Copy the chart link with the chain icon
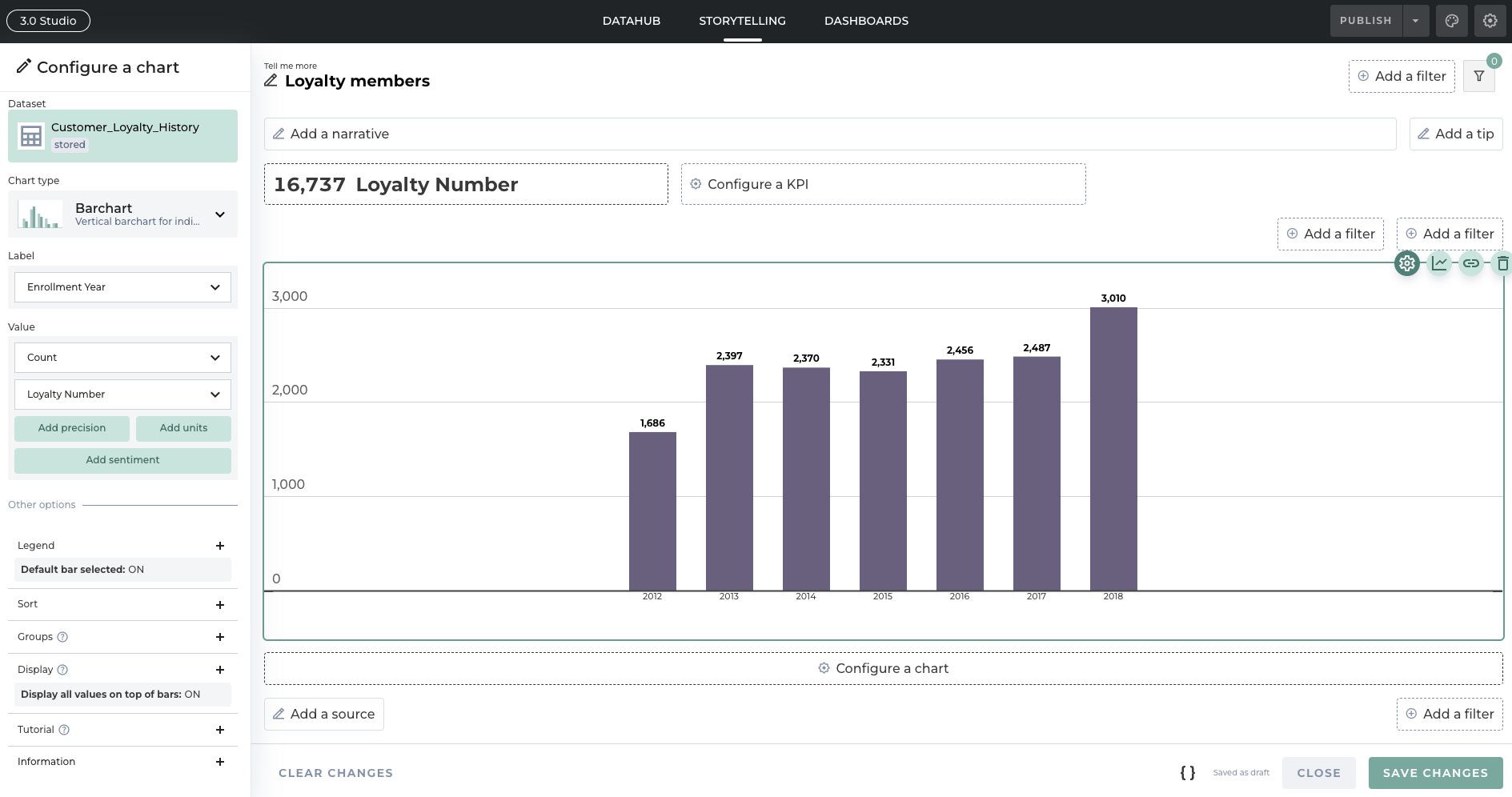This screenshot has height=797, width=1512. point(1471,262)
